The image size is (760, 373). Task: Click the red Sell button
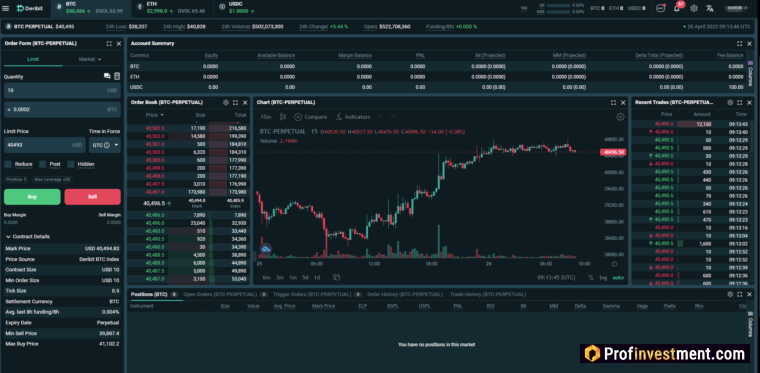coord(93,197)
